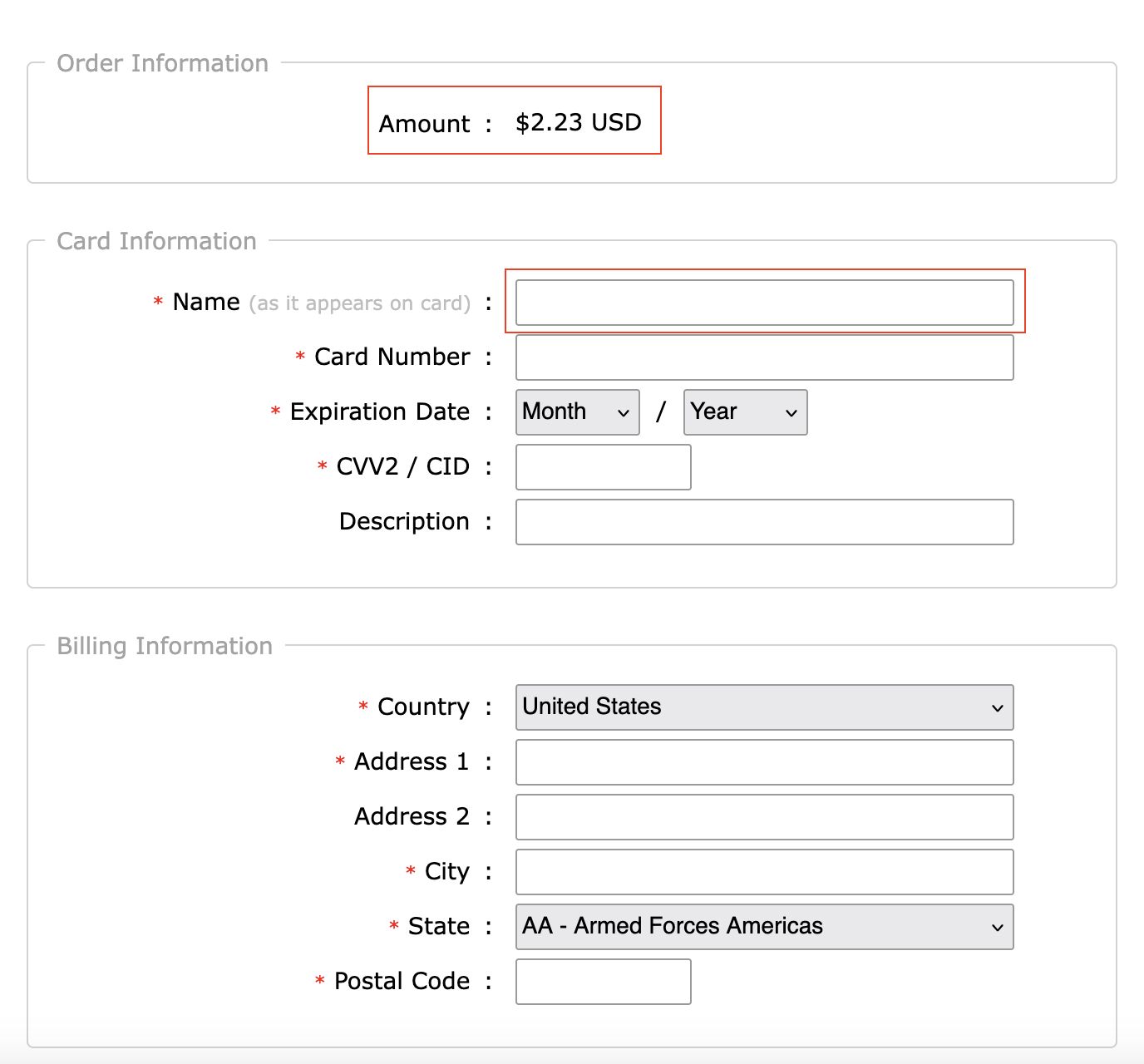
Task: Expand the State dropdown list
Action: tap(764, 927)
